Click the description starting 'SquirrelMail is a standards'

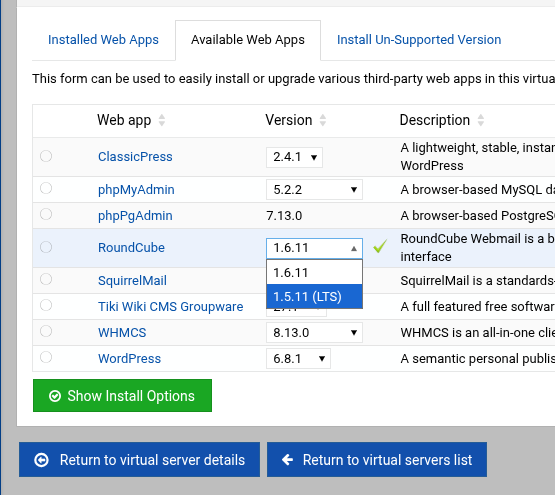click(x=477, y=281)
